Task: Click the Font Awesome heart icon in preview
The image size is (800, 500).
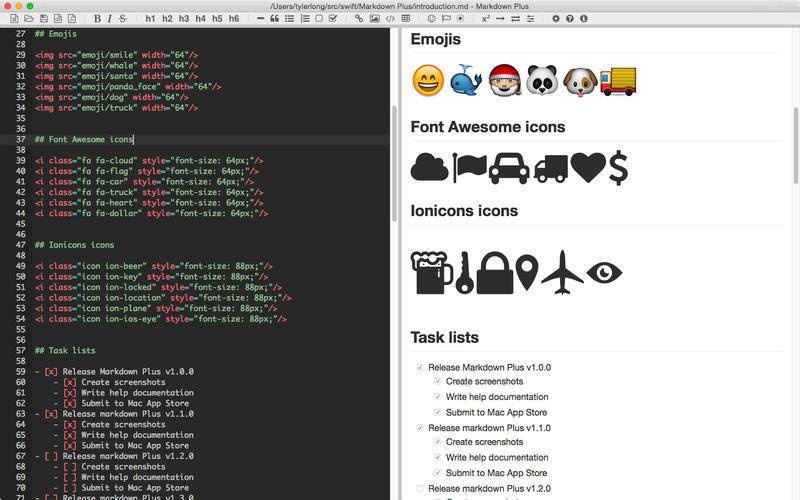Action: 588,167
